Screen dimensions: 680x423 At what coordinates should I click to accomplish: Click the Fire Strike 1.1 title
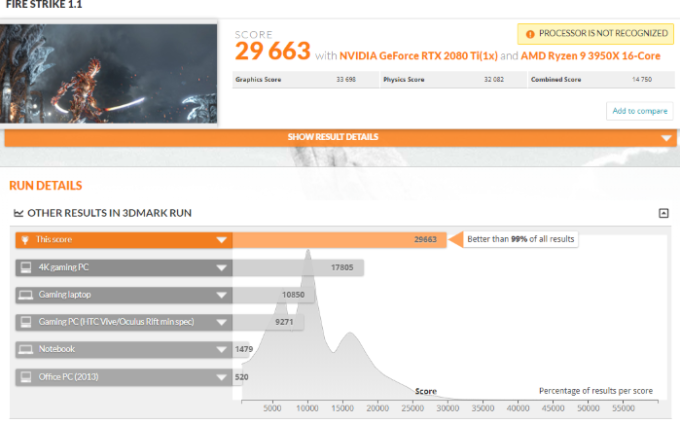coord(44,4)
